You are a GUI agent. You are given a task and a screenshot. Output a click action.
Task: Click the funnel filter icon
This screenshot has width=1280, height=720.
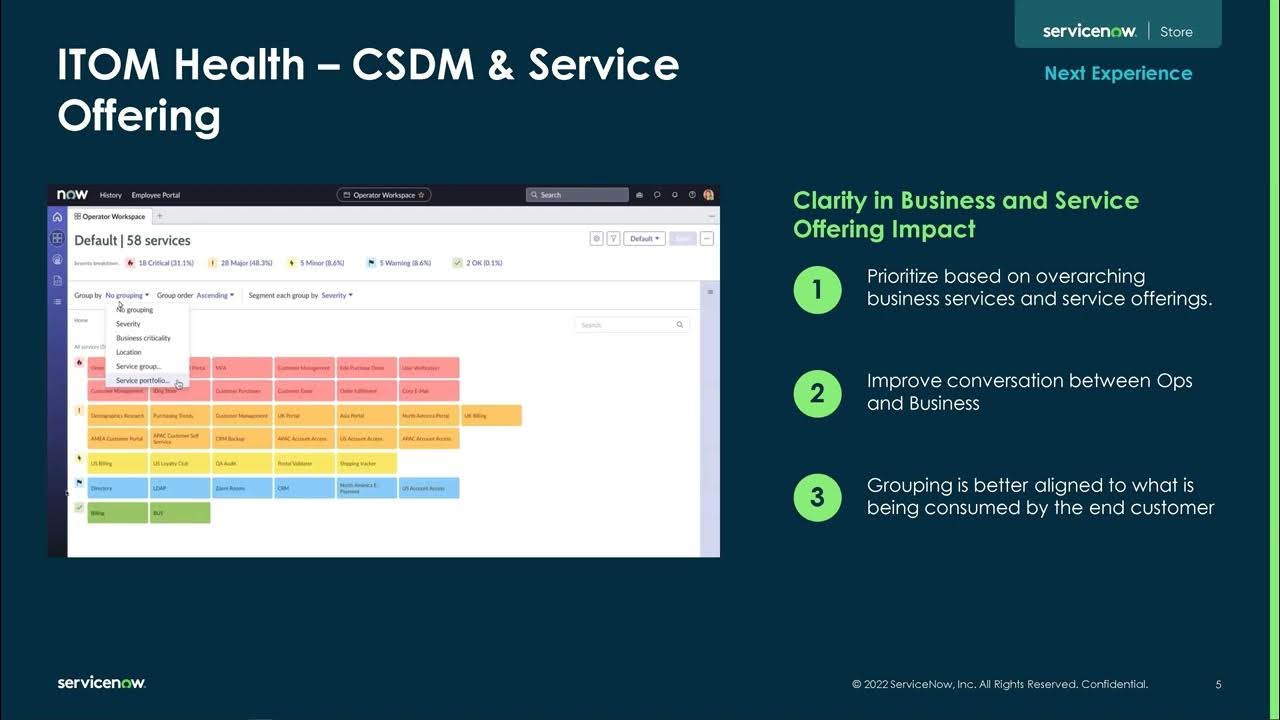coord(613,238)
